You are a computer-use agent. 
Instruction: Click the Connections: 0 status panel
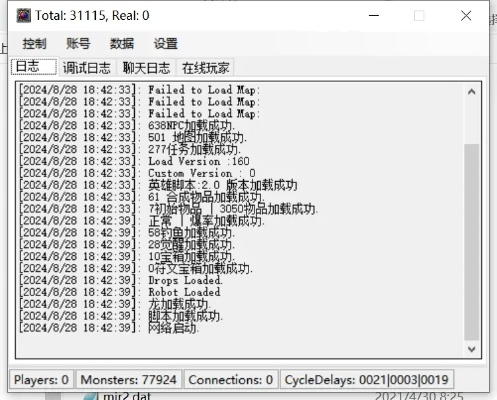click(x=231, y=379)
